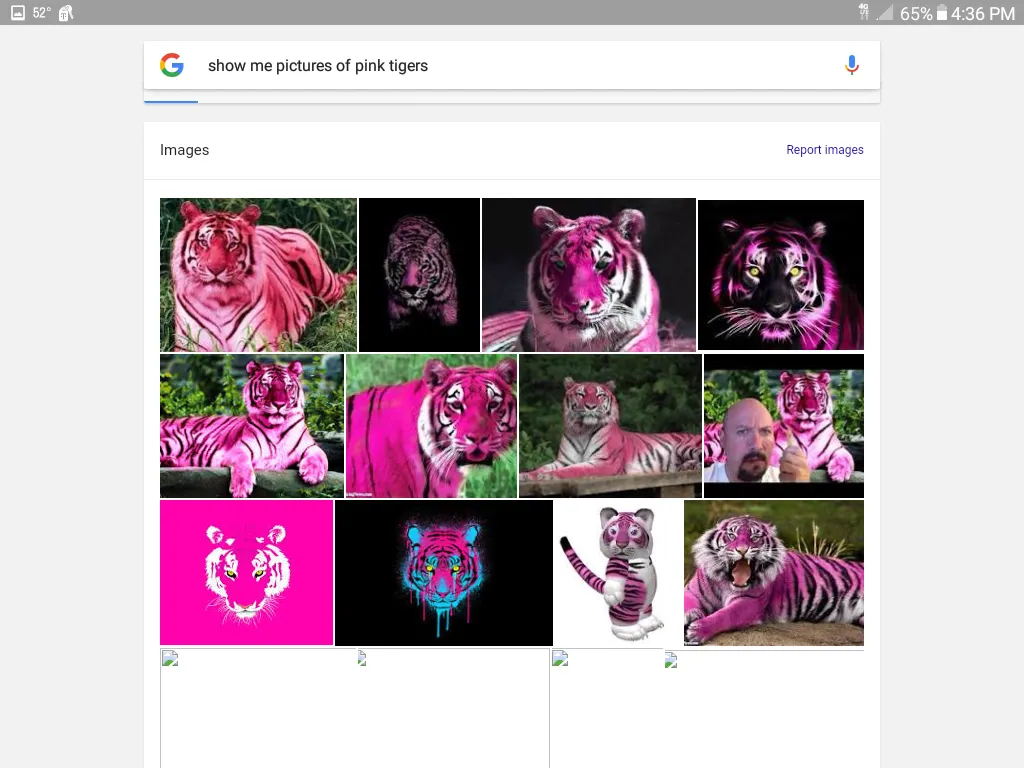Viewport: 1024px width, 768px height.
Task: Open the white tiger on magenta background
Action: tap(246, 573)
